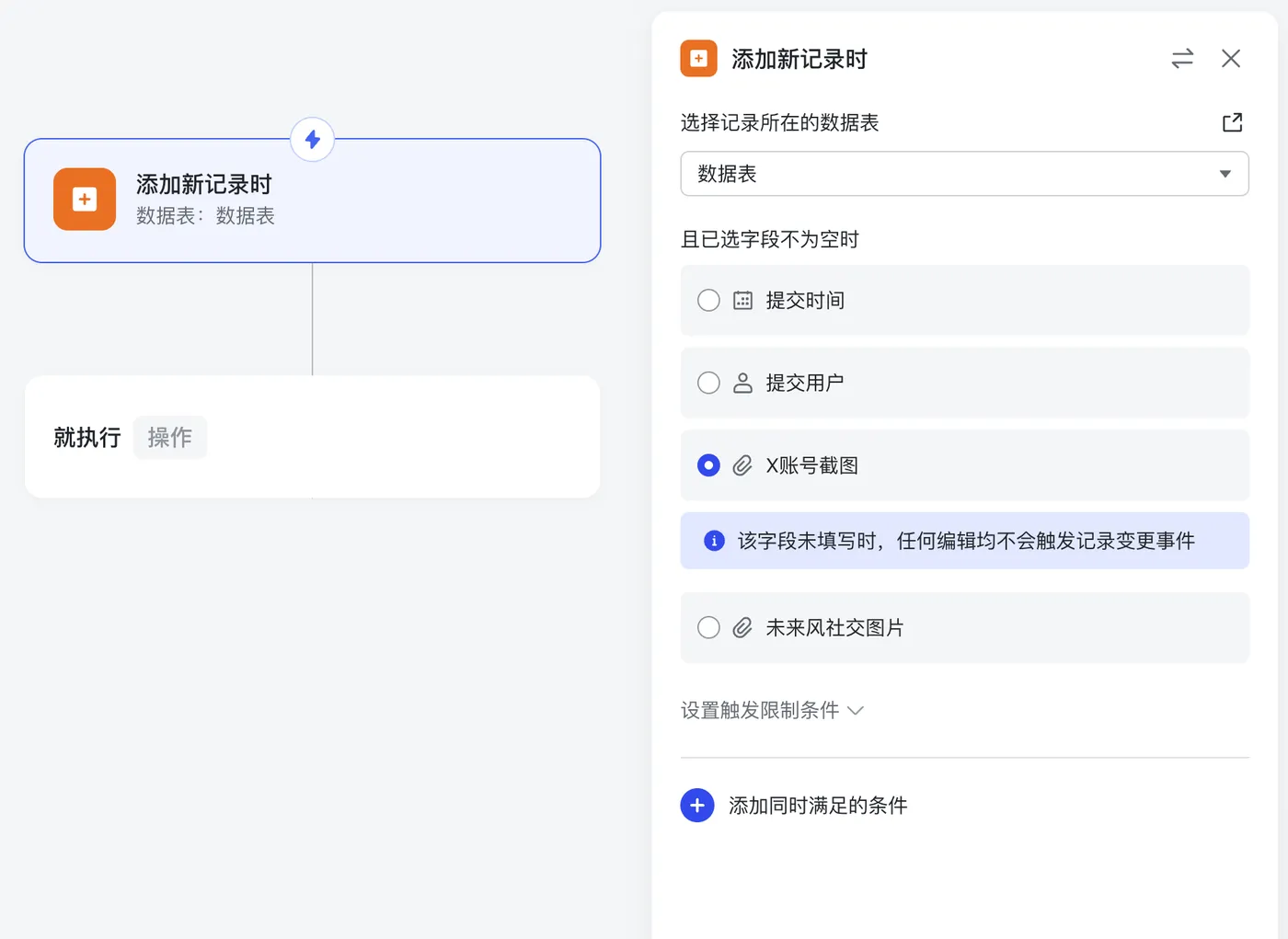Close the 添加新记录时 settings panel
This screenshot has height=939, width=1288.
(x=1231, y=59)
